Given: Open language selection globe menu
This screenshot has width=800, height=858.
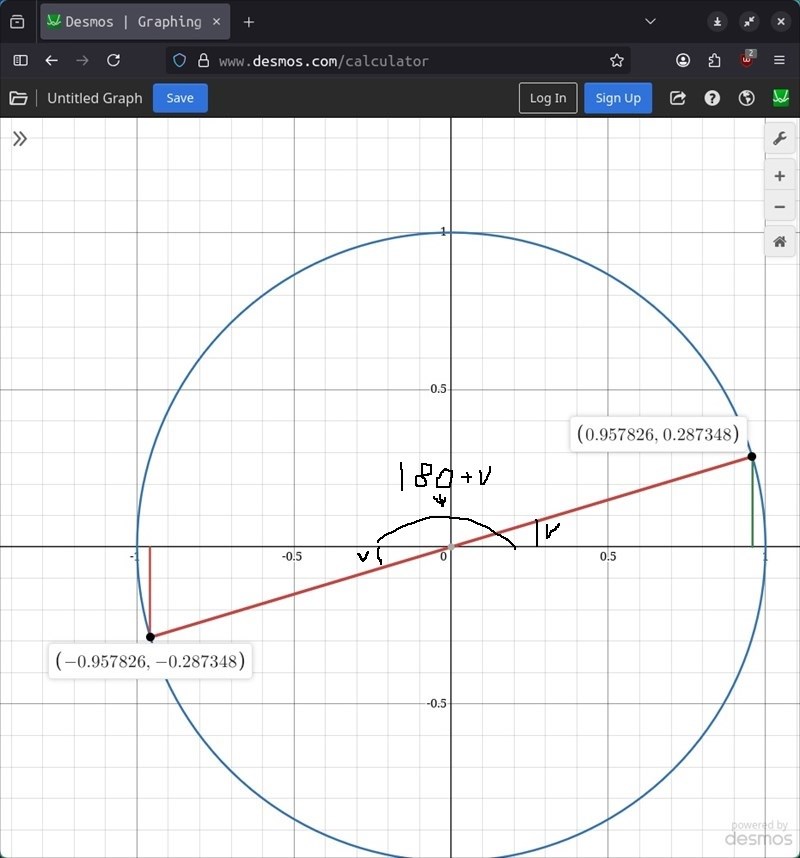Looking at the screenshot, I should [x=746, y=98].
